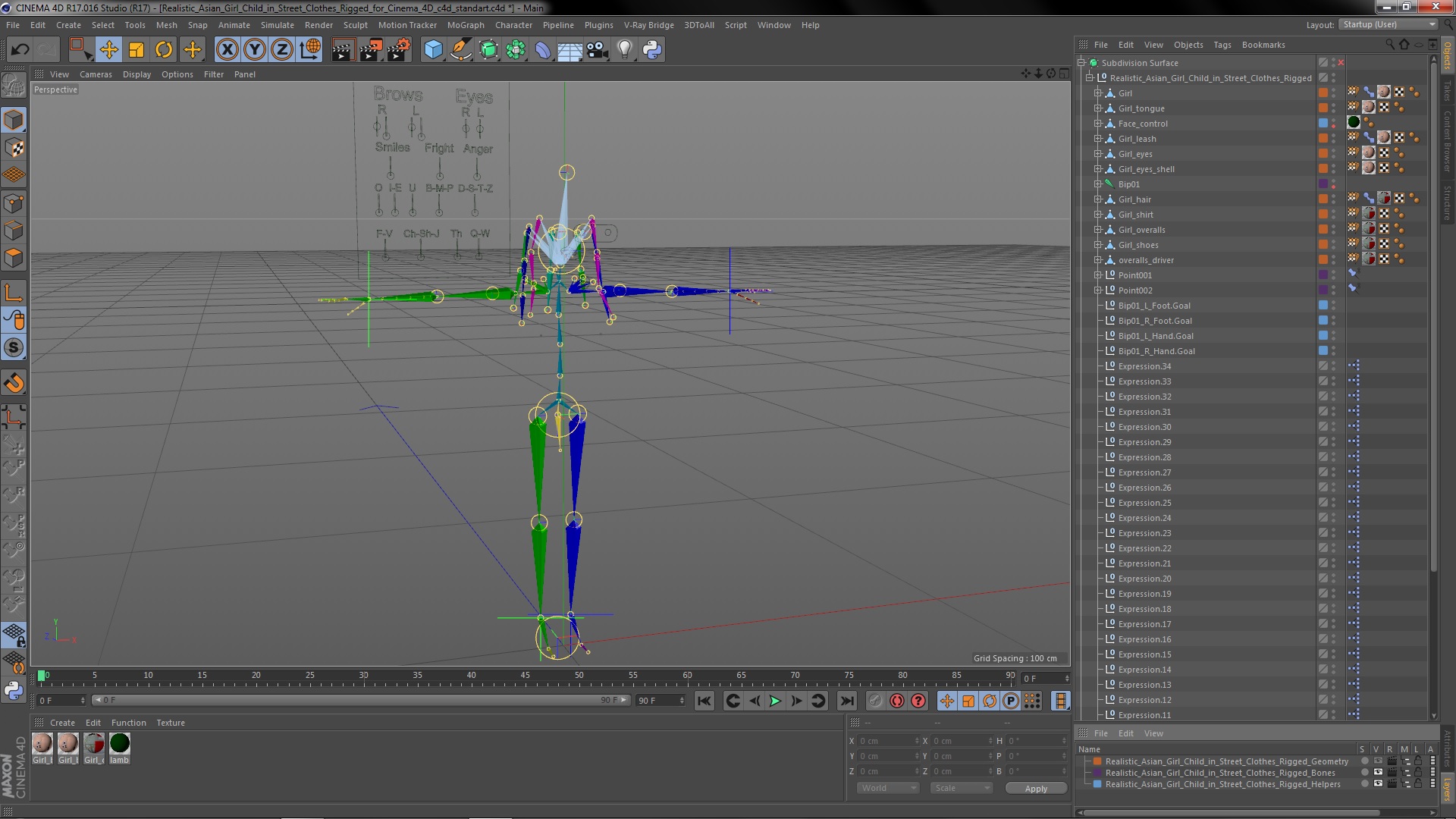
Task: Go to start of animation
Action: coord(704,701)
